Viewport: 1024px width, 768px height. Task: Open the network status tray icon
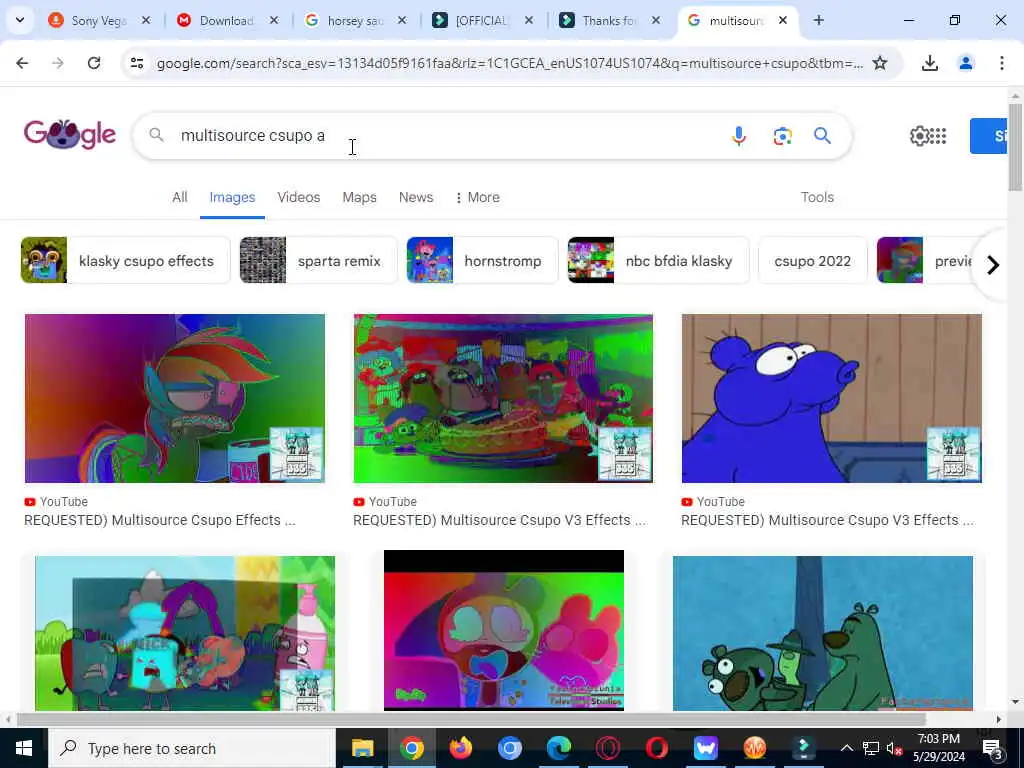[871, 748]
